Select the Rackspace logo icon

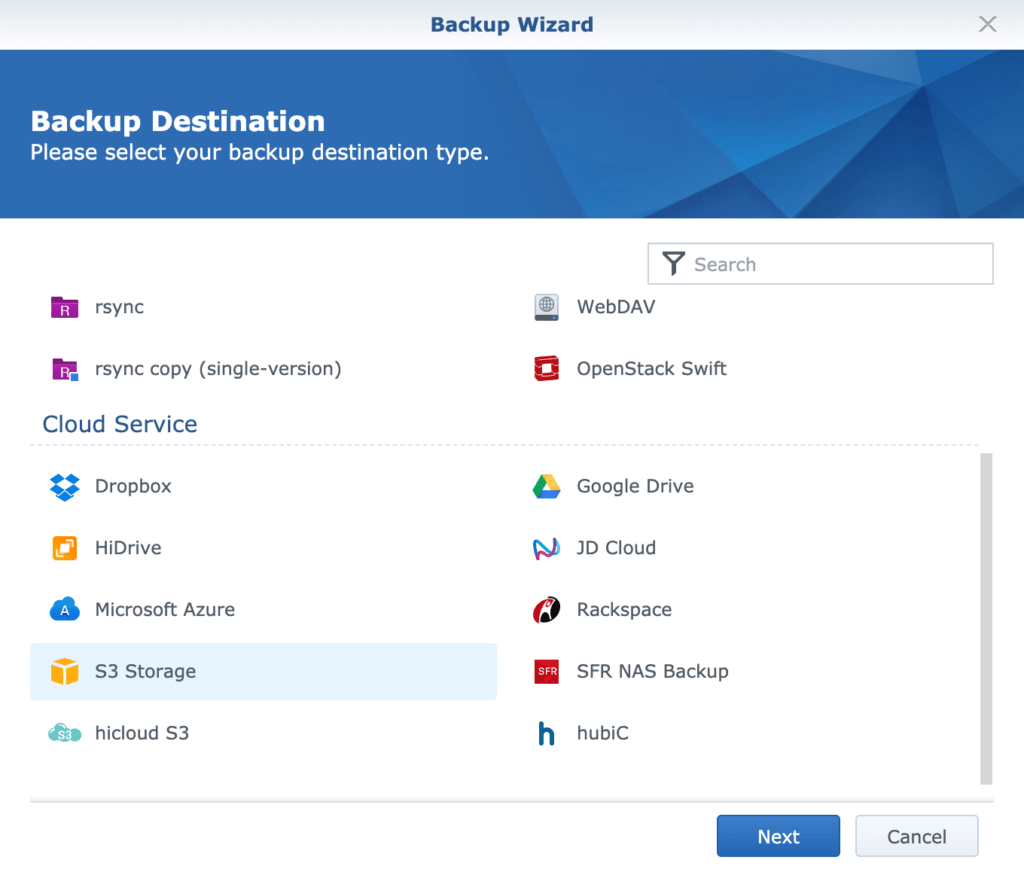[x=546, y=610]
